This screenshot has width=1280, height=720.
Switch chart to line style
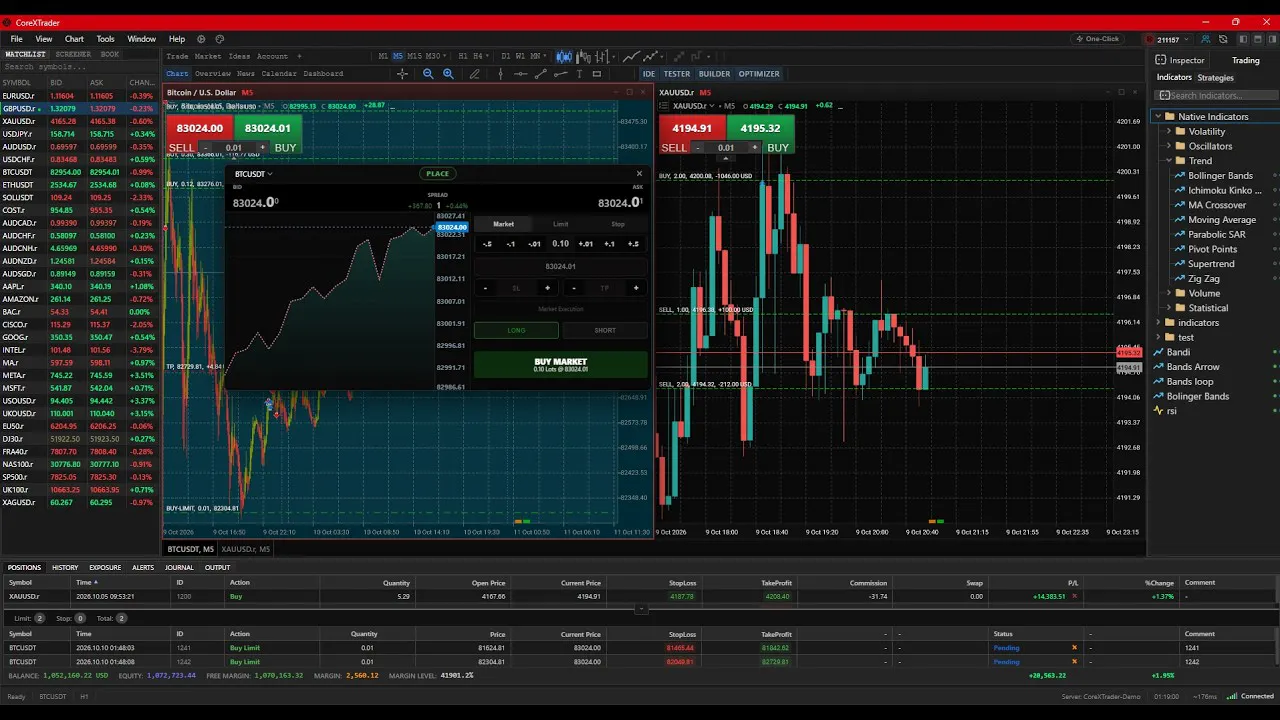(x=631, y=56)
